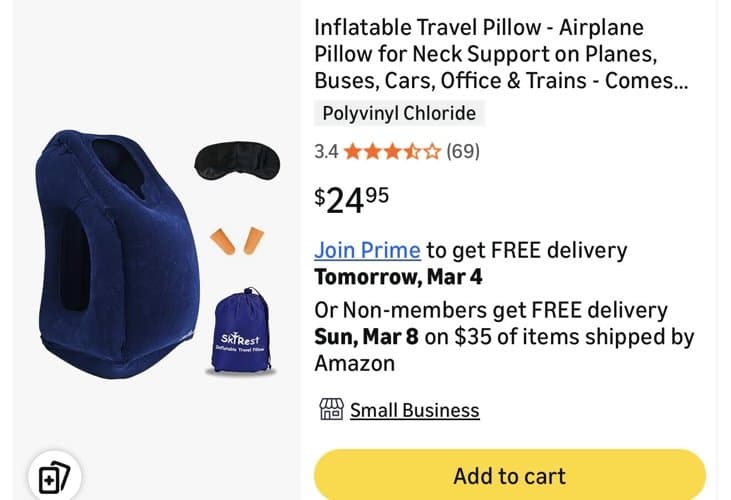The height and width of the screenshot is (500, 731).
Task: Click the 3.4 rating number
Action: (x=326, y=151)
